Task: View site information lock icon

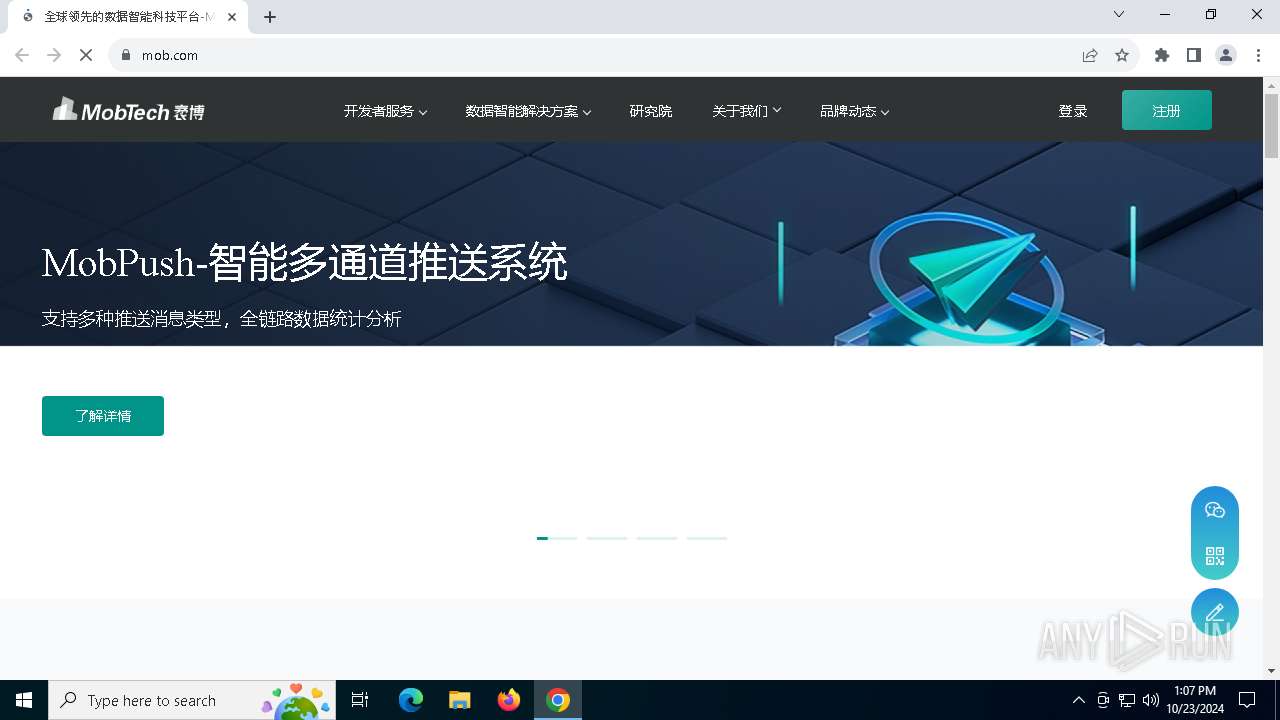Action: coord(126,55)
